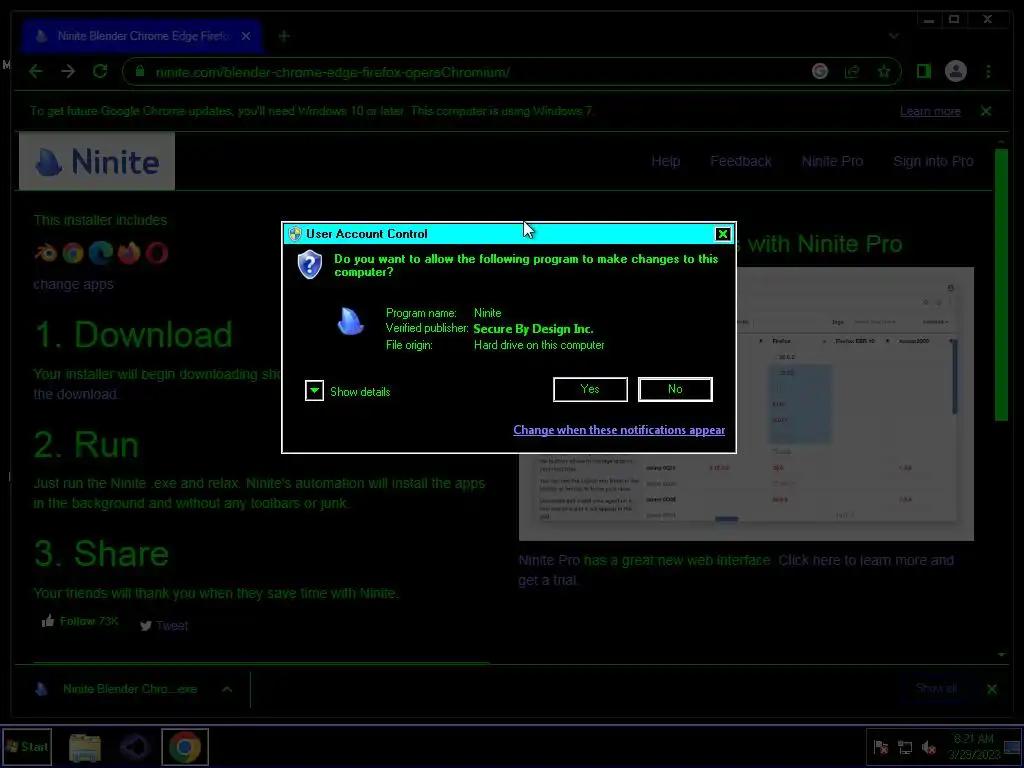1024x768 pixels.
Task: Bookmark this page with the star icon
Action: pyautogui.click(x=884, y=71)
